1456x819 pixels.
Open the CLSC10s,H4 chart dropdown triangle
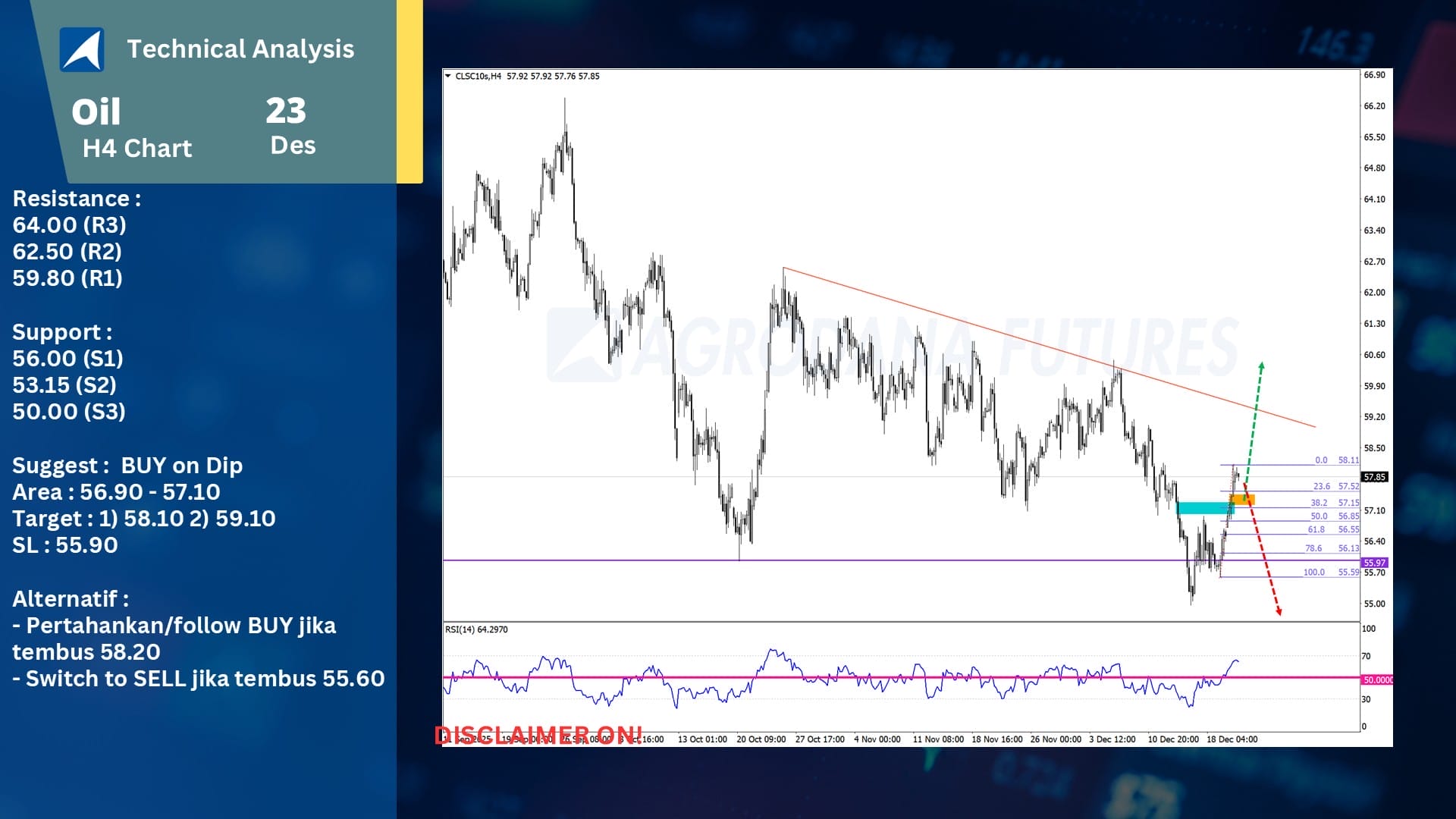click(x=448, y=76)
